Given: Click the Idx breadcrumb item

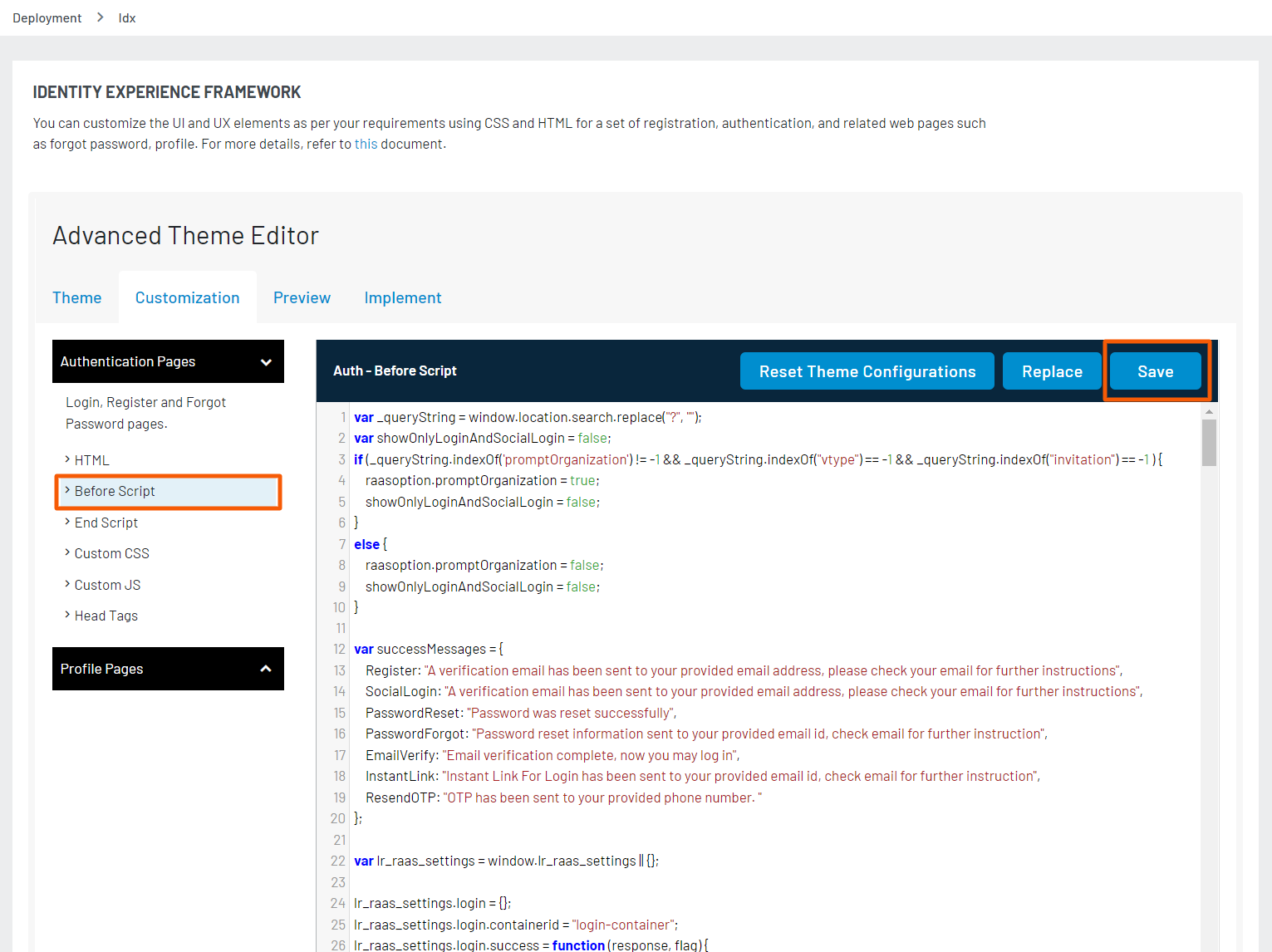Looking at the screenshot, I should pos(126,17).
